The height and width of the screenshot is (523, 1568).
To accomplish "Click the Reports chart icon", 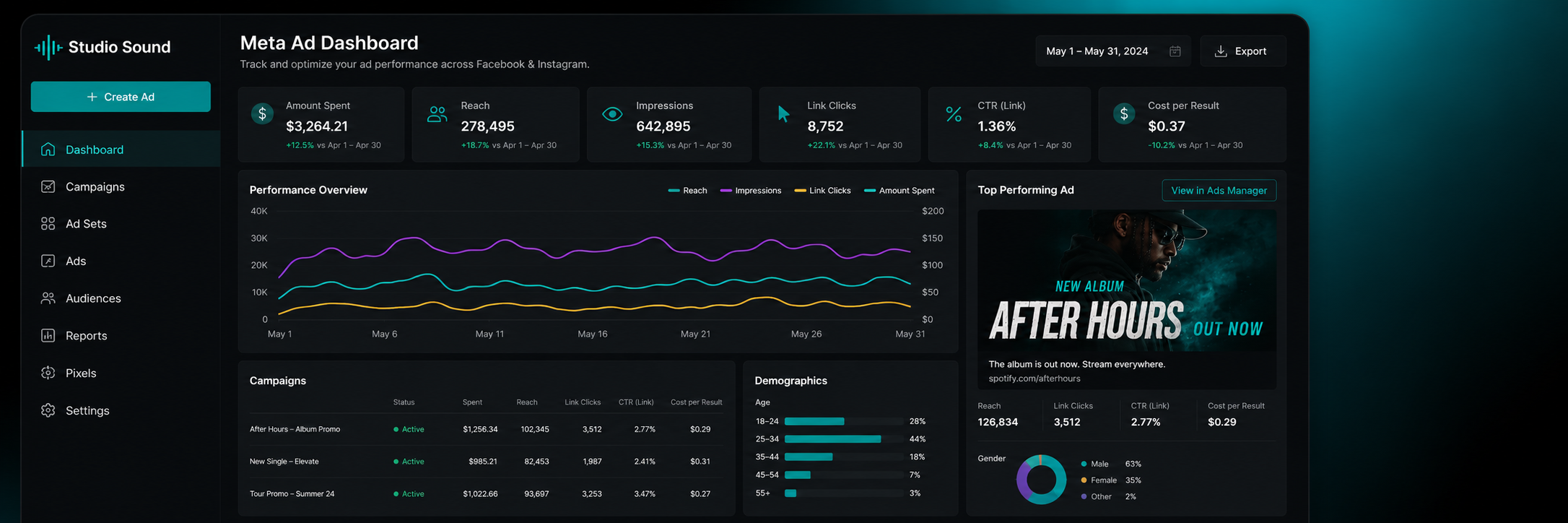I will [x=48, y=335].
